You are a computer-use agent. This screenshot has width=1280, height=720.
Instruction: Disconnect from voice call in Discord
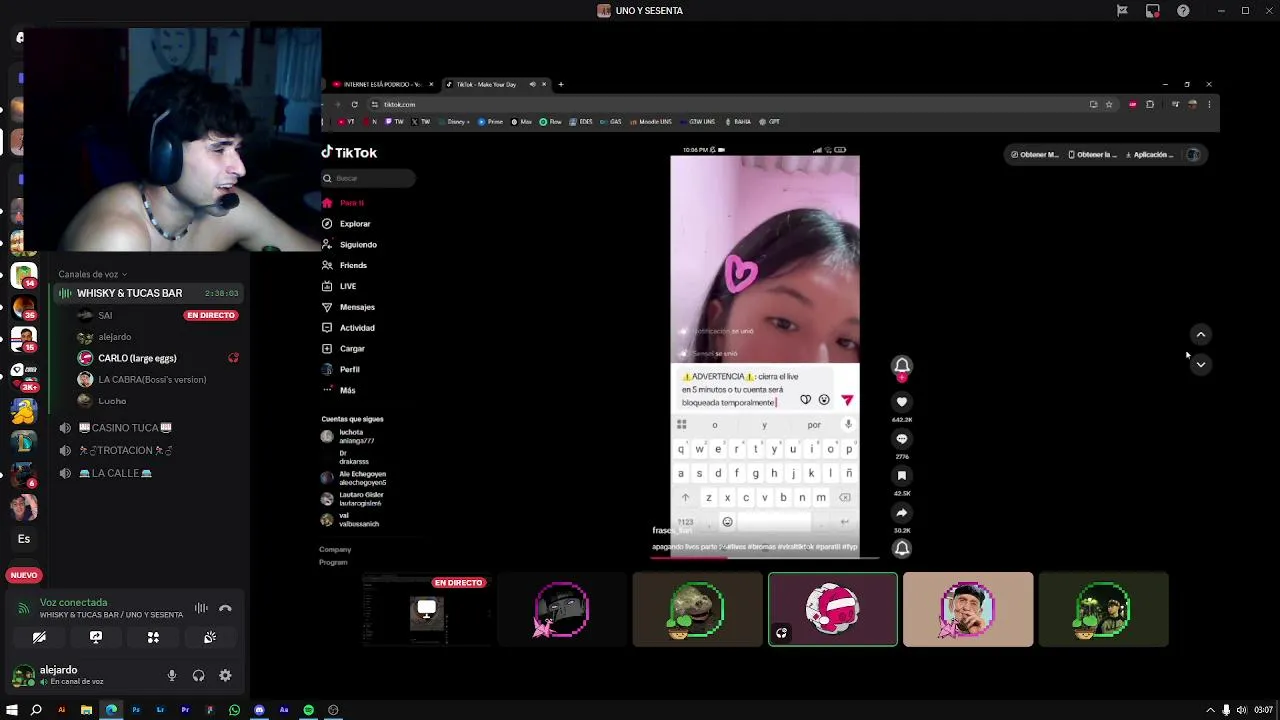coord(225,608)
